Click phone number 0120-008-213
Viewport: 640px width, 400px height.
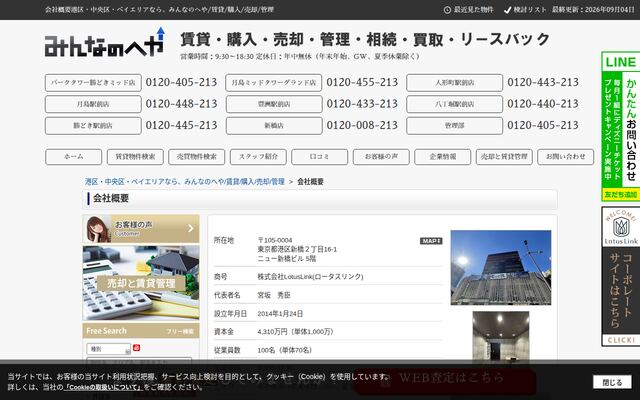tap(362, 126)
